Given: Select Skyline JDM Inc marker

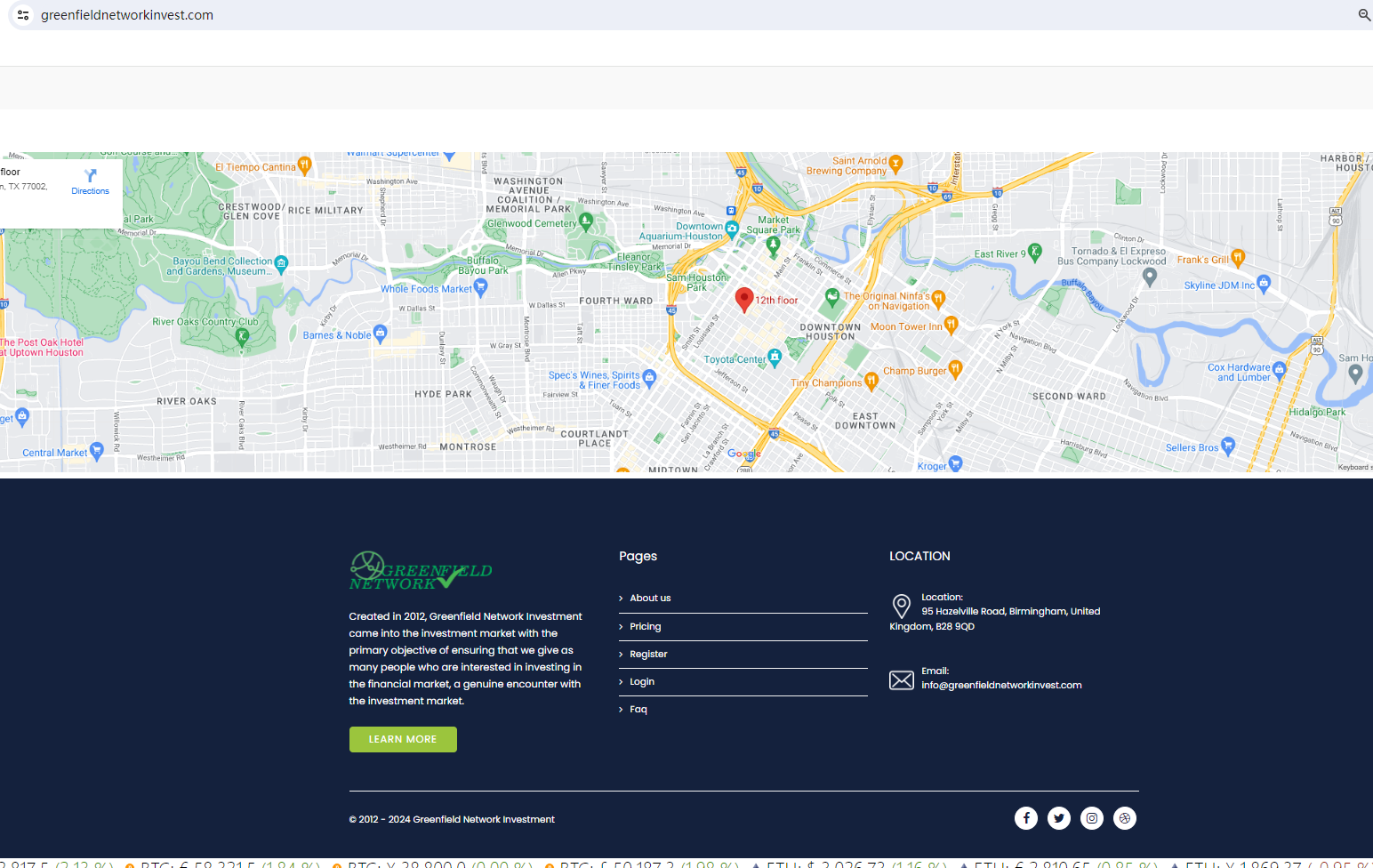Looking at the screenshot, I should pyautogui.click(x=1265, y=283).
